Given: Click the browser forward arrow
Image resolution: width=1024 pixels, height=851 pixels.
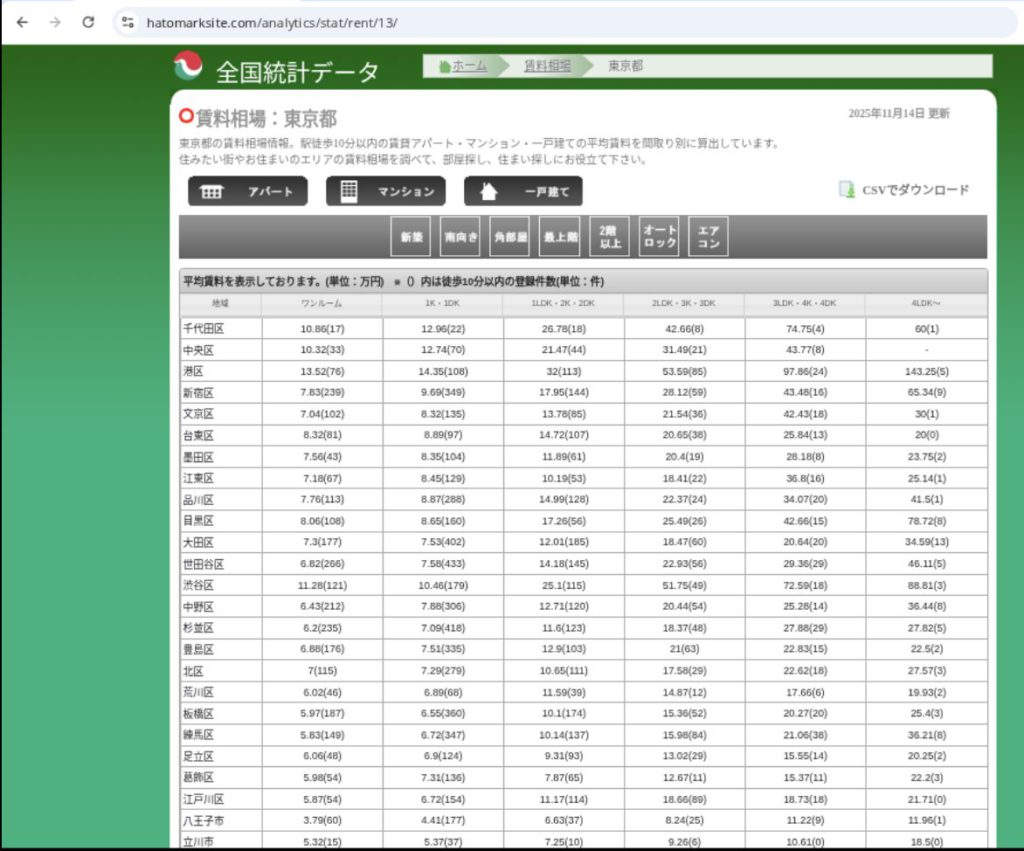Looking at the screenshot, I should tap(55, 22).
